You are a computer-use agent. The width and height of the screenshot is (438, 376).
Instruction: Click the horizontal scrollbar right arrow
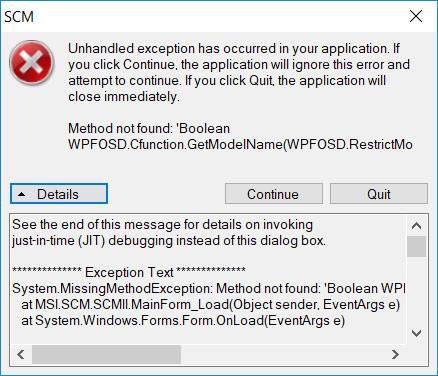(x=395, y=354)
